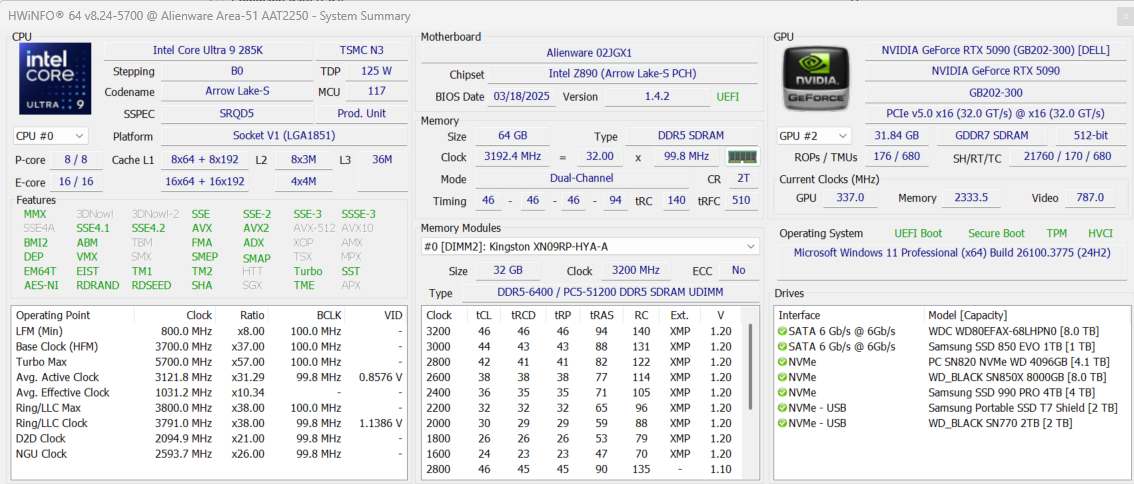
Task: Click the UEFI Boot status label
Action: pyautogui.click(x=918, y=234)
